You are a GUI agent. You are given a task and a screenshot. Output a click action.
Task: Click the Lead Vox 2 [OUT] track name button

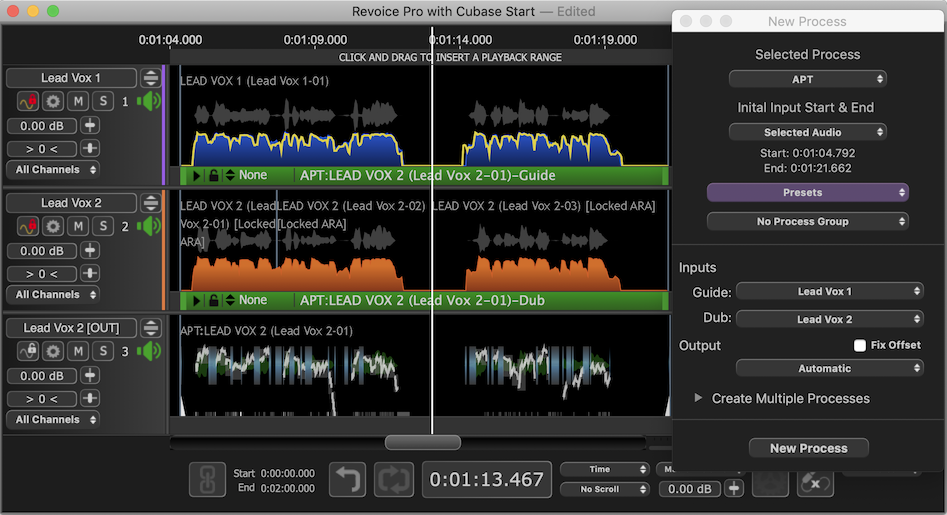pyautogui.click(x=70, y=328)
